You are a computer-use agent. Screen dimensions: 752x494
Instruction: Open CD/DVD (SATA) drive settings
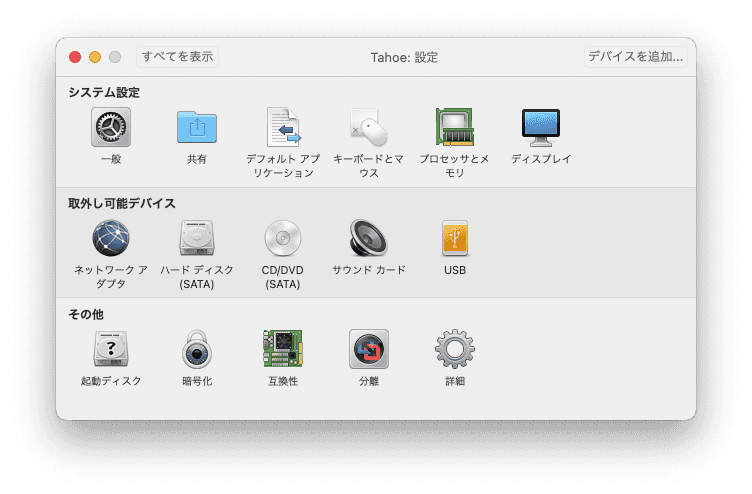click(x=283, y=238)
